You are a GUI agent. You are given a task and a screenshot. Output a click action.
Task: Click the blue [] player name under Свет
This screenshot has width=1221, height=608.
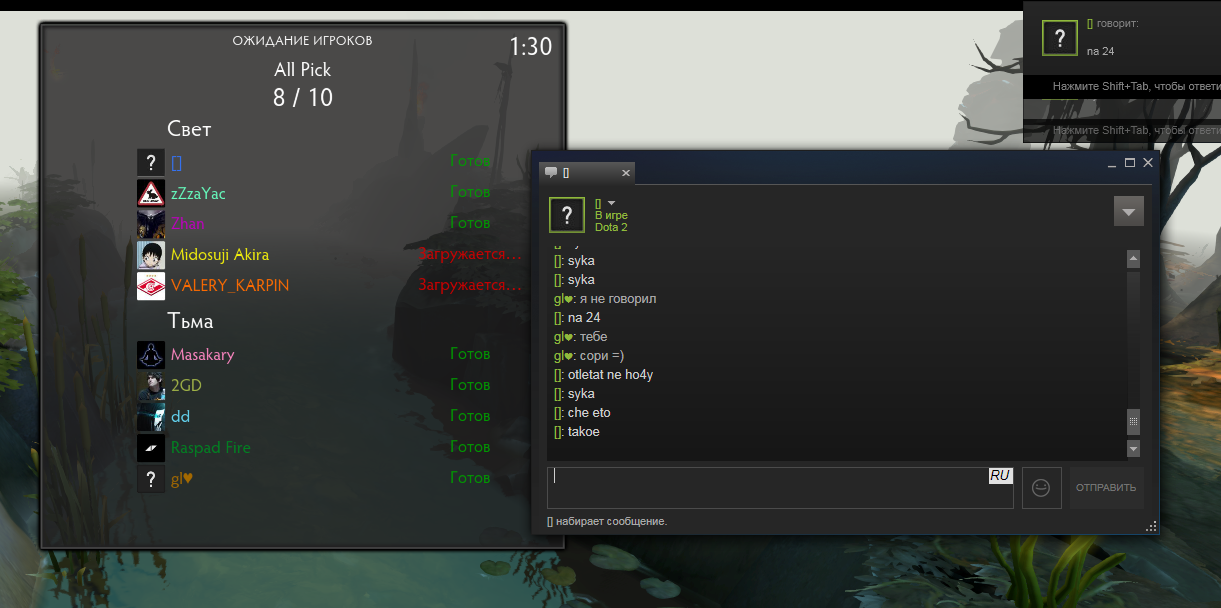[x=176, y=162]
